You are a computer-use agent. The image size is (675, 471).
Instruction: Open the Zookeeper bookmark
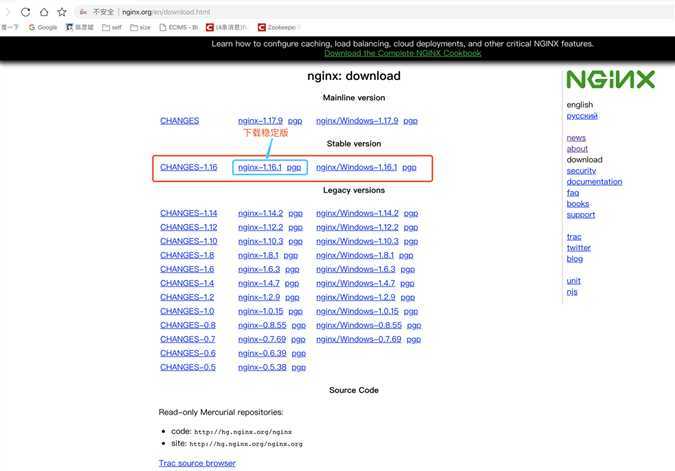click(277, 27)
